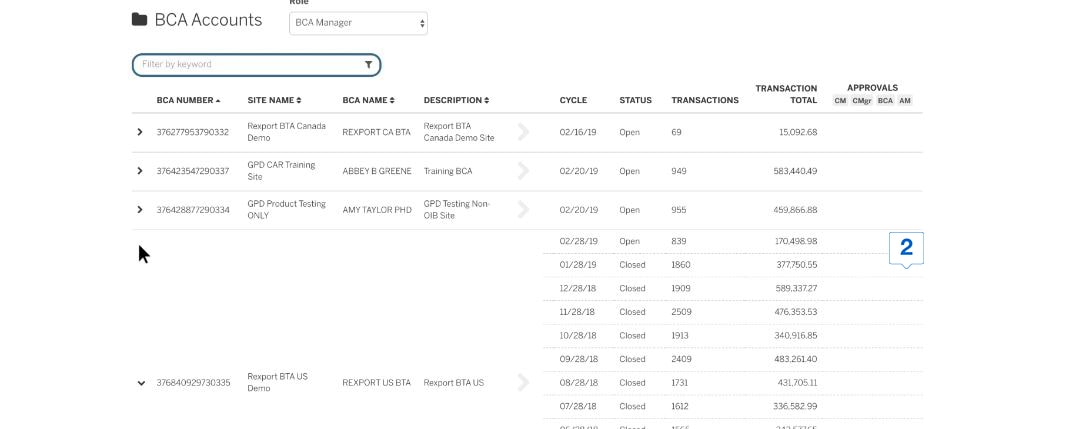The image size is (1085, 429).
Task: Click the CMgr approvals label
Action: 861,101
